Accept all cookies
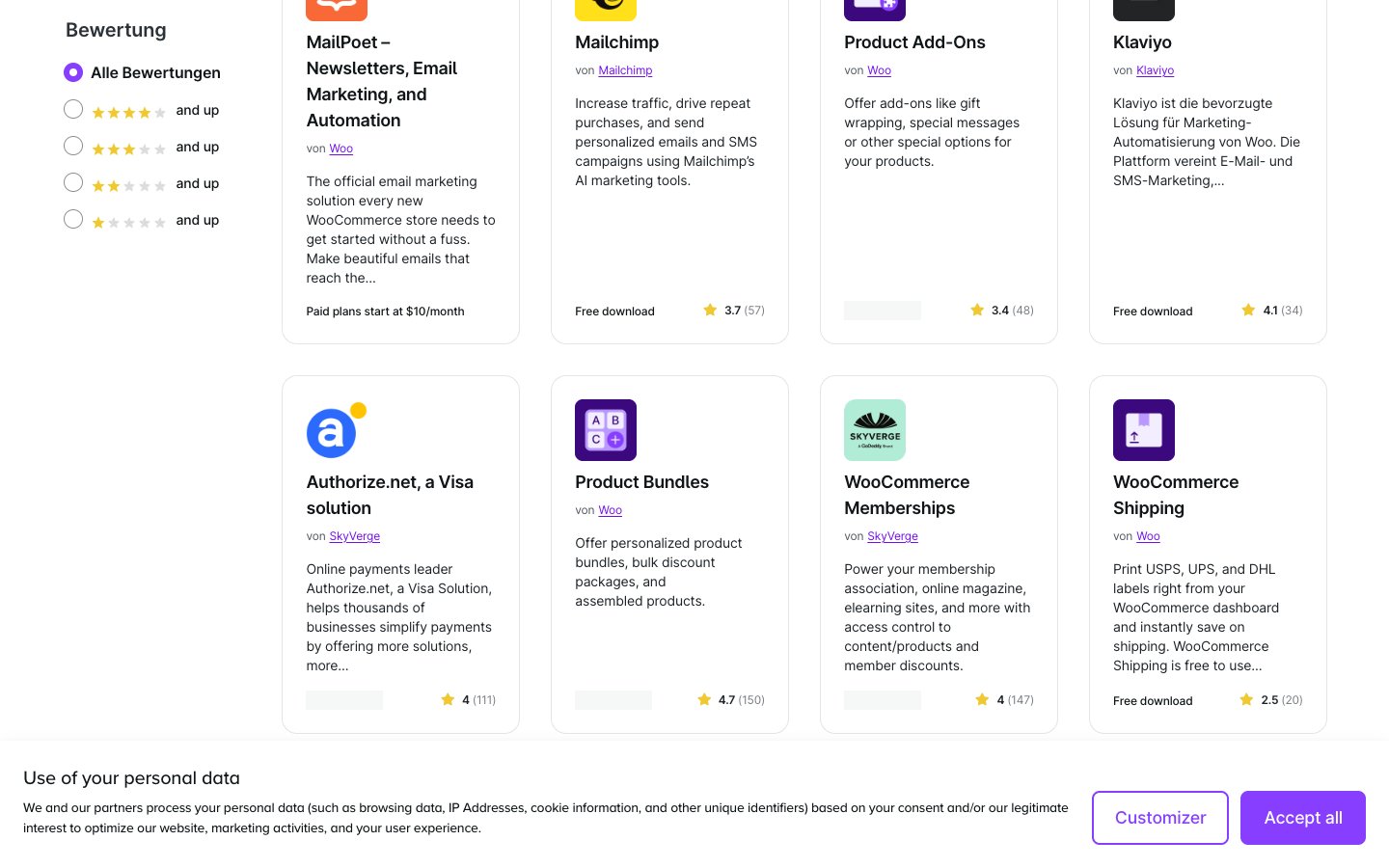The height and width of the screenshot is (868, 1389). (x=1302, y=818)
